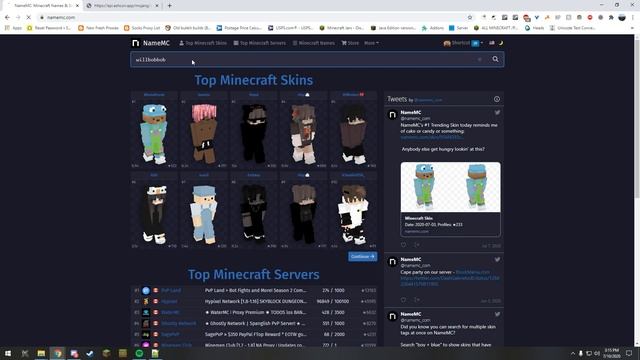This screenshot has width=640, height=360.
Task: Click the SagePvP server favicon
Action: click(146, 334)
